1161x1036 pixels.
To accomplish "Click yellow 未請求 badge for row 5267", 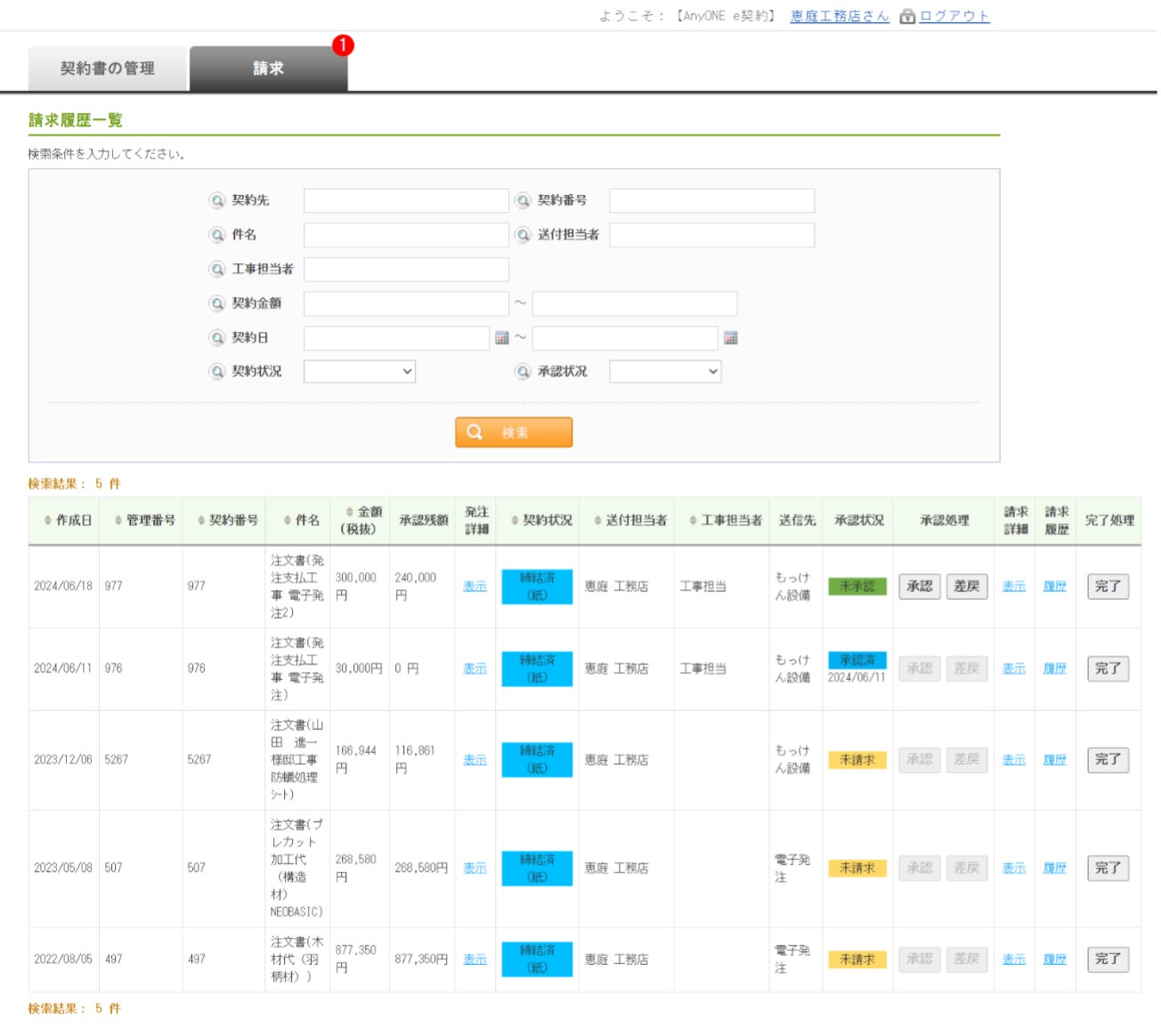I will tap(857, 760).
